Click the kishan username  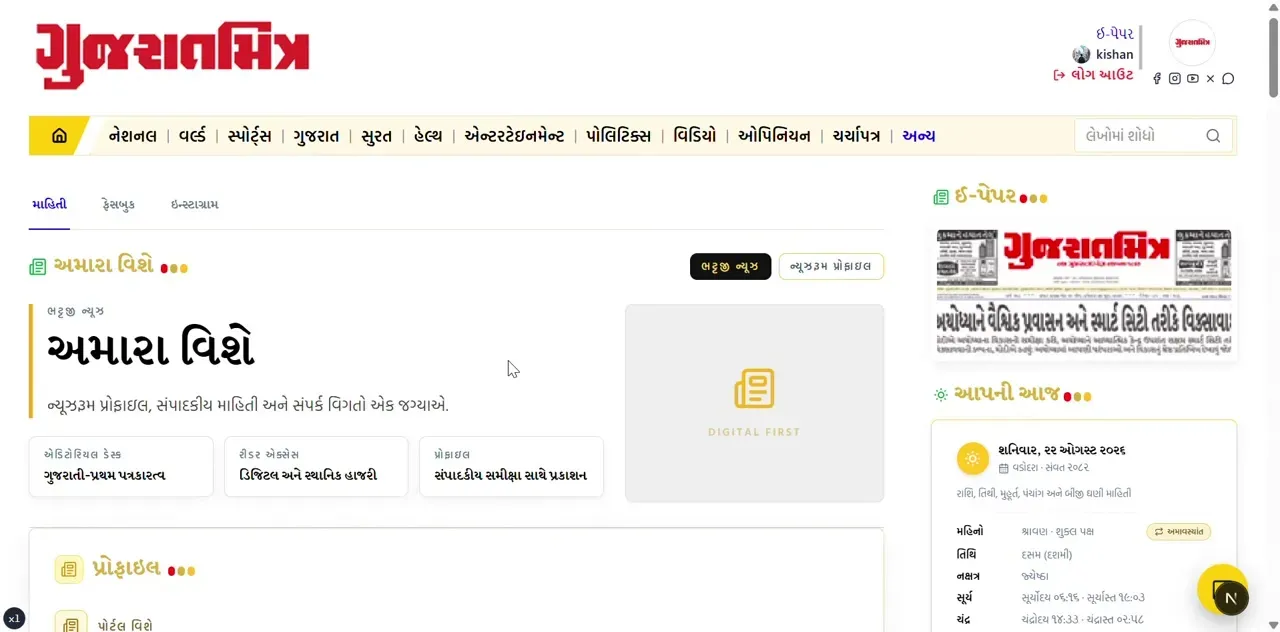click(1114, 55)
